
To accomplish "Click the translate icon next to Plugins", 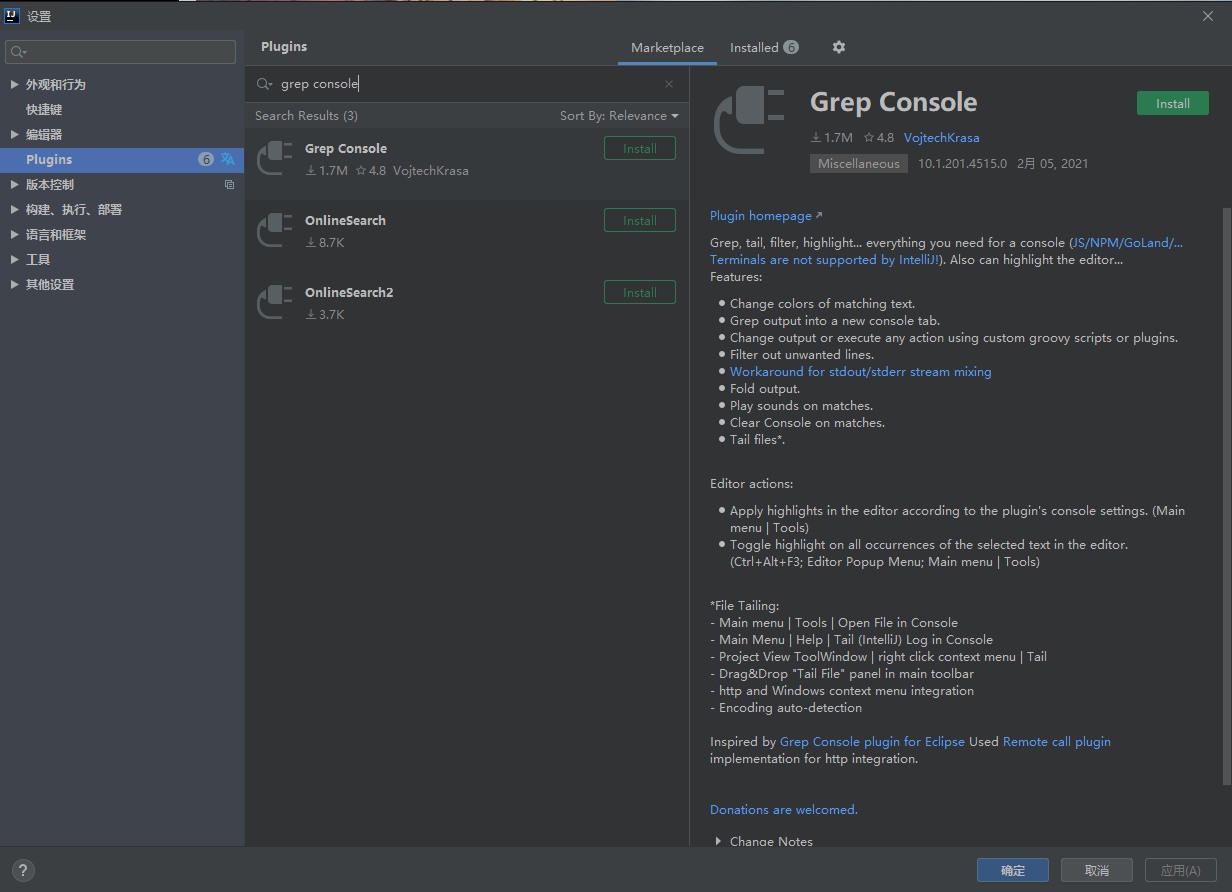I will click(228, 159).
